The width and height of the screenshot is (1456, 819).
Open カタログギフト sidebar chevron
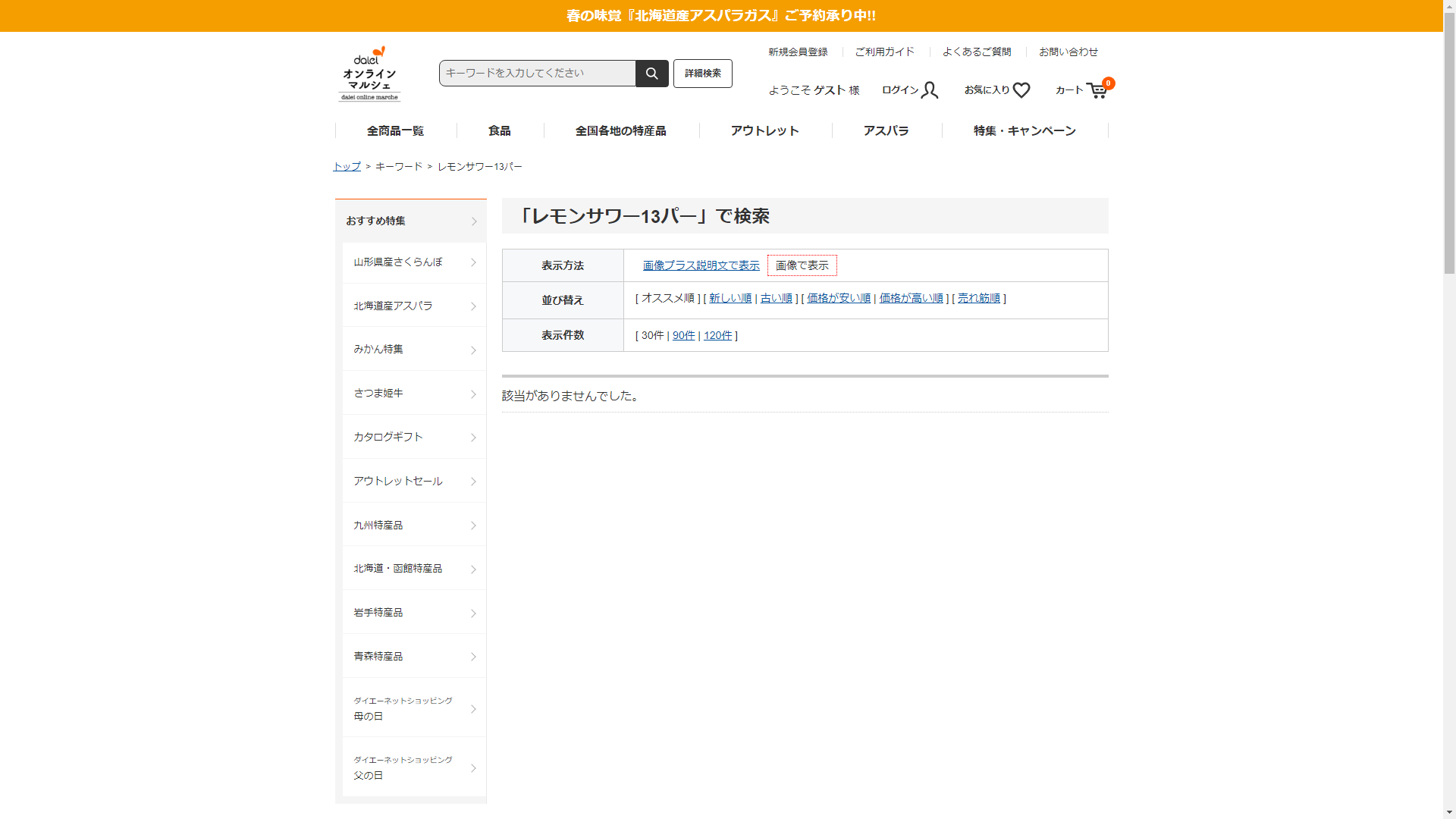tap(473, 438)
